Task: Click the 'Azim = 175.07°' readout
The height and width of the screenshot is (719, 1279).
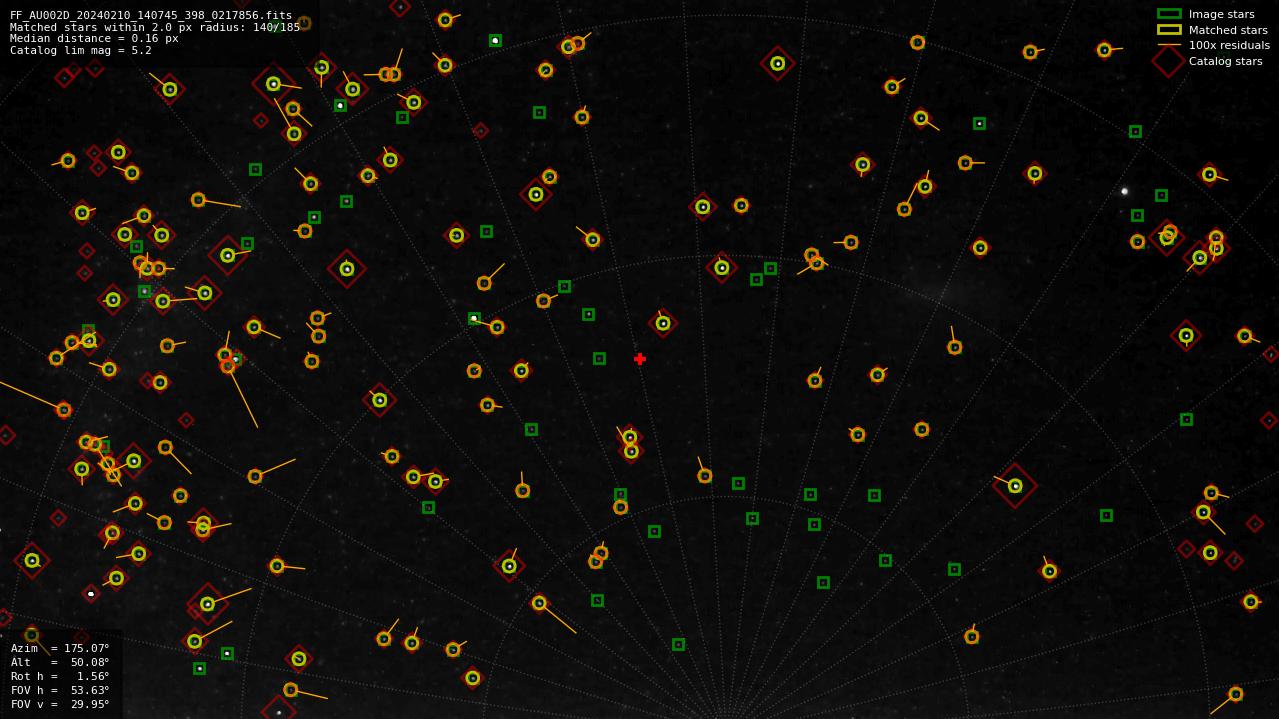Action: point(60,648)
